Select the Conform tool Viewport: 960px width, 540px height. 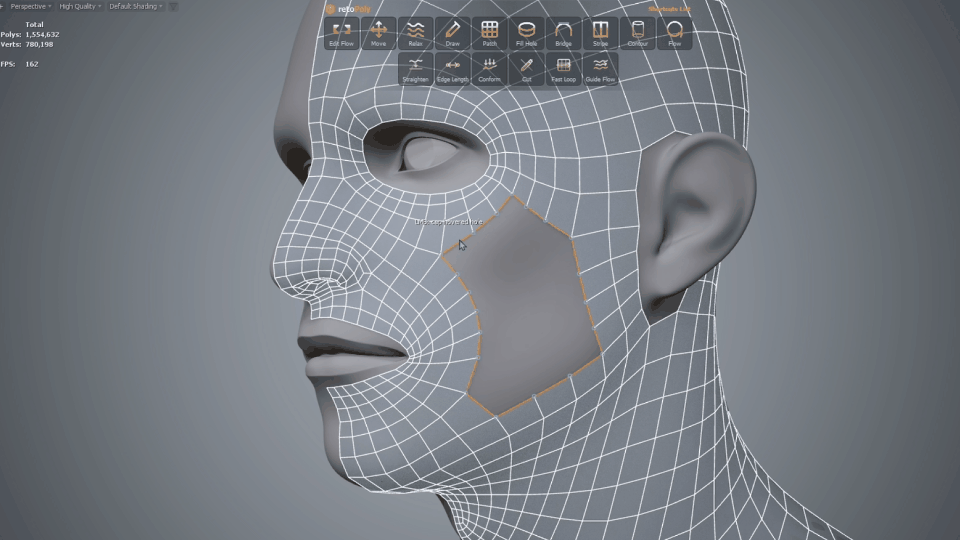click(x=489, y=69)
